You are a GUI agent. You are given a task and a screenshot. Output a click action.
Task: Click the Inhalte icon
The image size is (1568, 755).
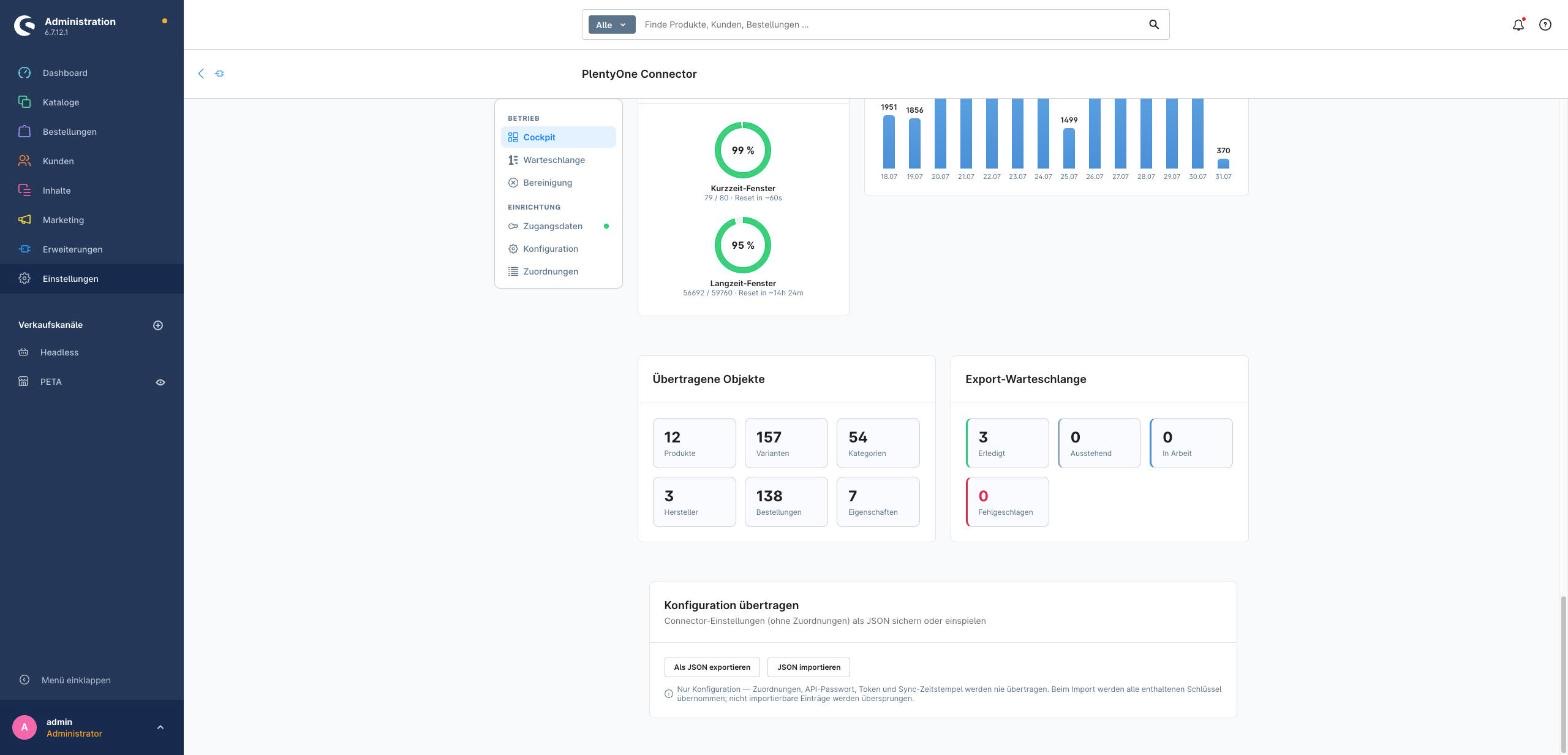25,190
